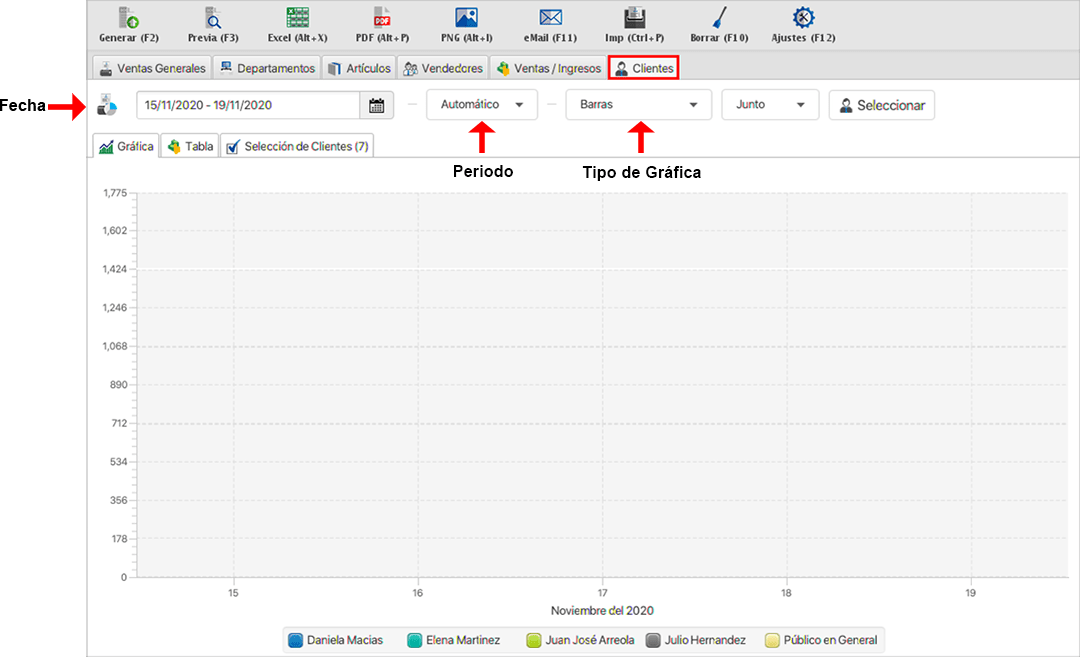Viewport: 1080px width, 657px height.
Task: Expand the Automático period dropdown
Action: pos(482,105)
